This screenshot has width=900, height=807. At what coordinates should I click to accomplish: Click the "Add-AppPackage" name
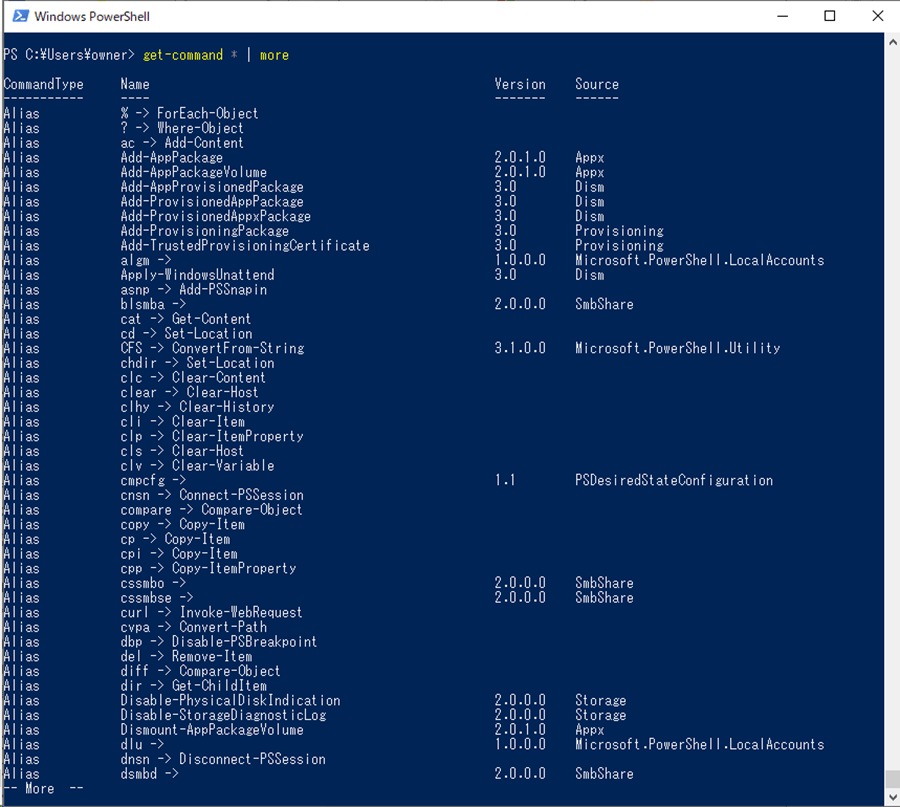point(172,158)
